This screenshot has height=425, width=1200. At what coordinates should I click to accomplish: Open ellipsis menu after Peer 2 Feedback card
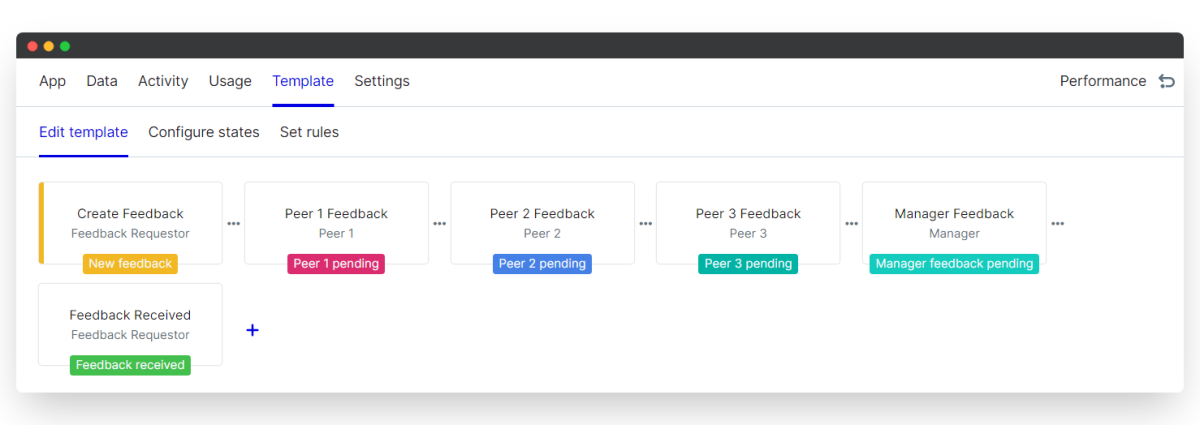tap(645, 224)
